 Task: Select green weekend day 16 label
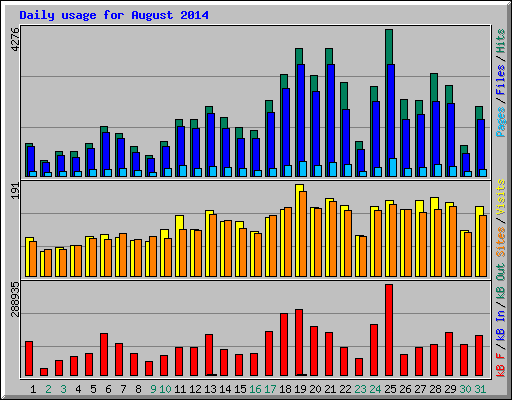(255, 389)
